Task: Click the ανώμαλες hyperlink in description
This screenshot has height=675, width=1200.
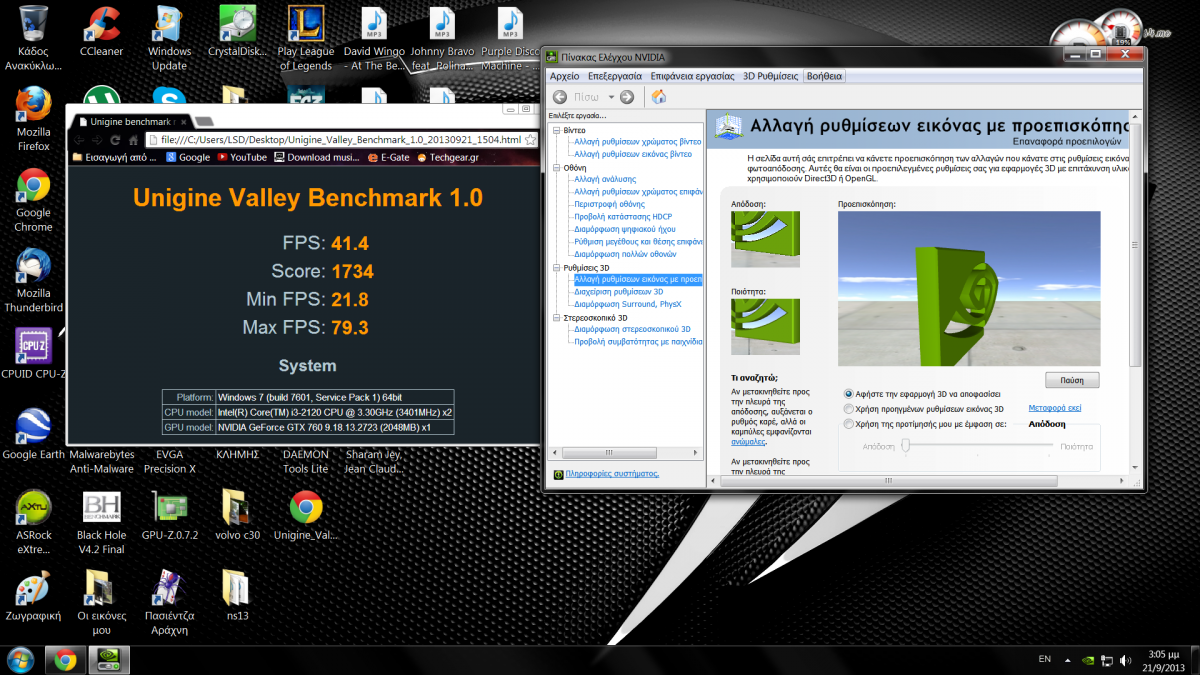Action: [x=748, y=441]
